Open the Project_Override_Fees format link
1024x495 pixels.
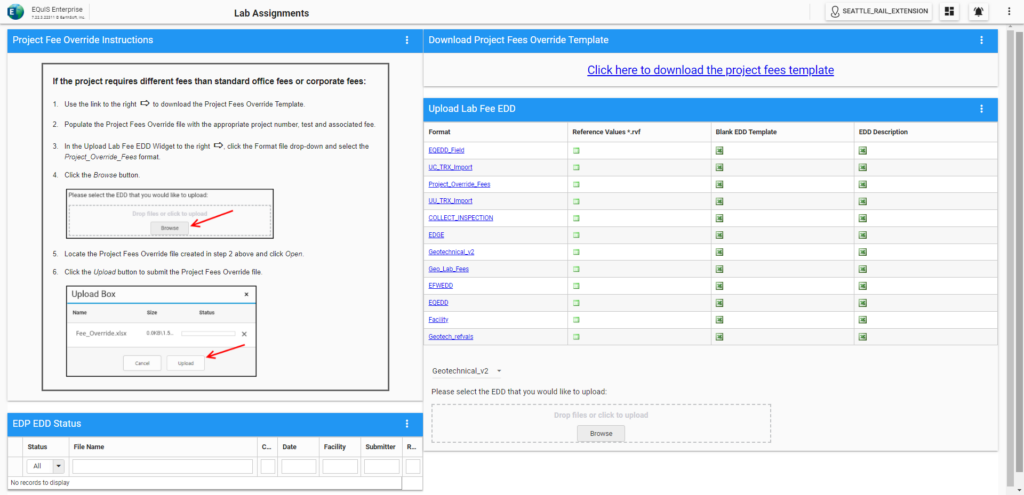(459, 185)
